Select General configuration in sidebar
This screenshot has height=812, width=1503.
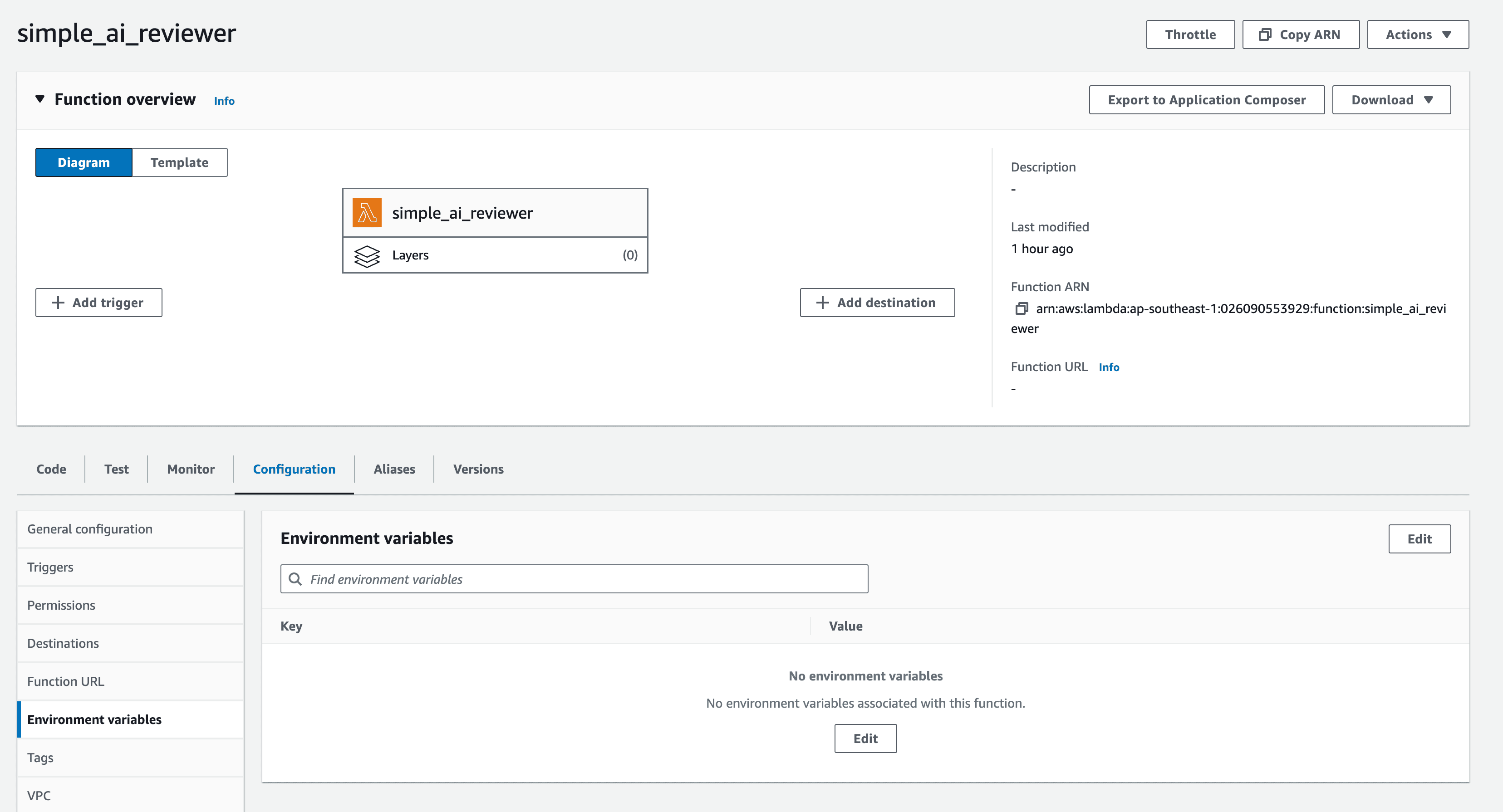coord(131,529)
